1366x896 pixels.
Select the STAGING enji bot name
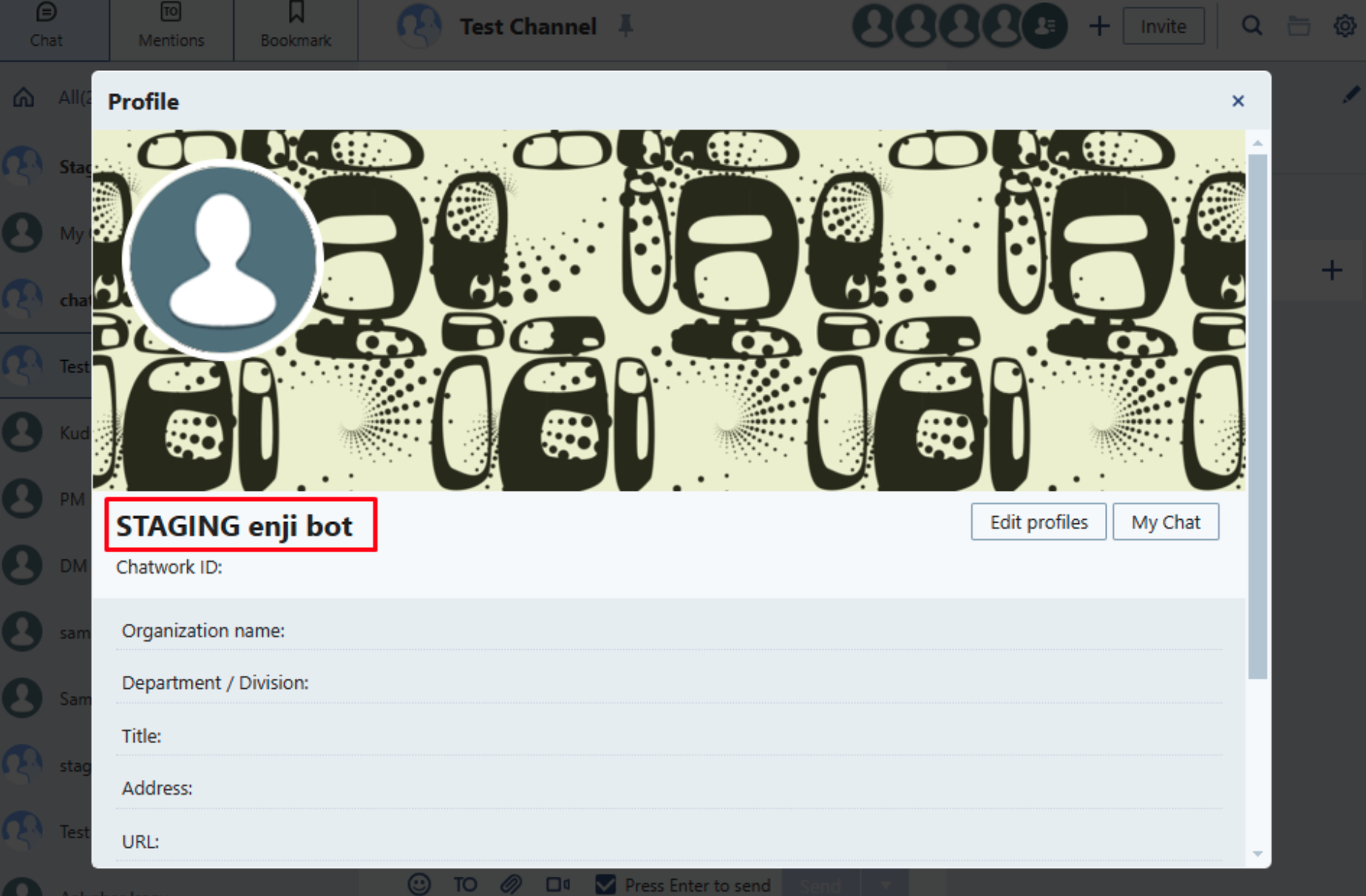234,526
